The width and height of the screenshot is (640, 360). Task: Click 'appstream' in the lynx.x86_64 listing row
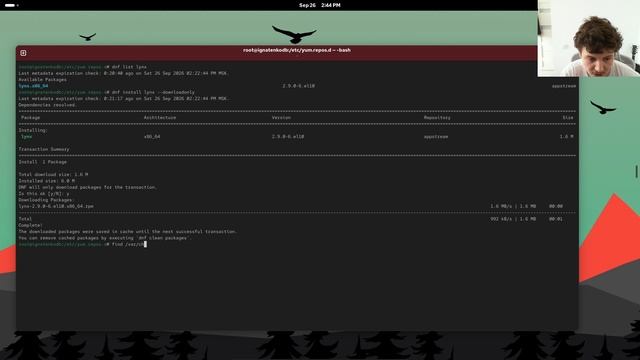[564, 86]
